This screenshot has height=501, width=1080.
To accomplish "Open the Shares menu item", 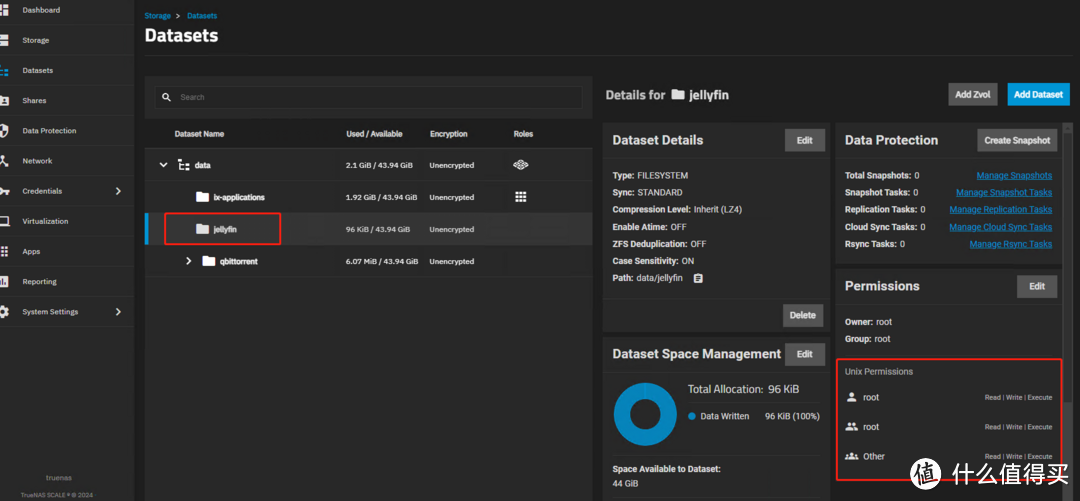I will [x=34, y=101].
